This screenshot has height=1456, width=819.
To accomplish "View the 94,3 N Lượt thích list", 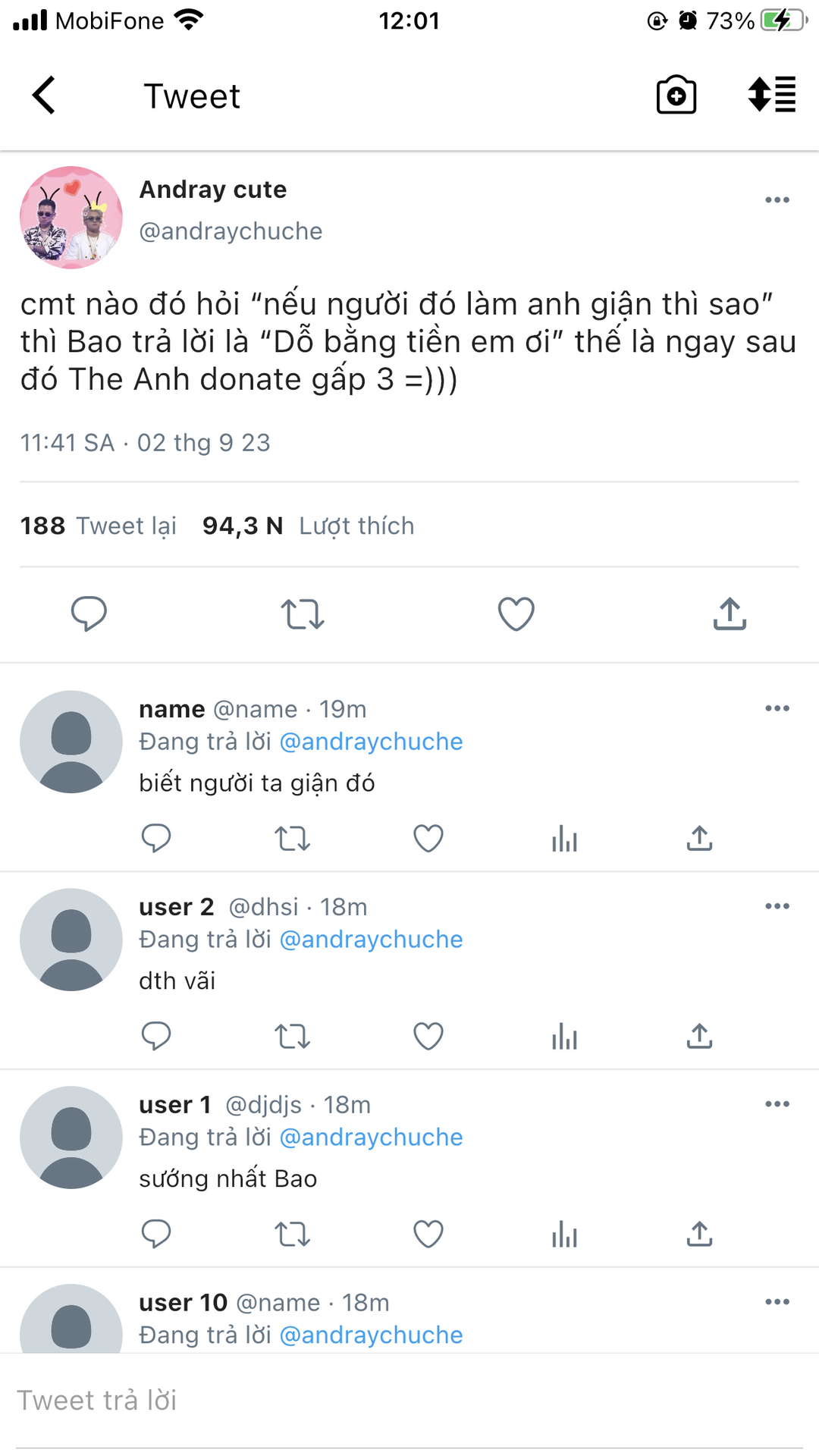I will tap(308, 526).
